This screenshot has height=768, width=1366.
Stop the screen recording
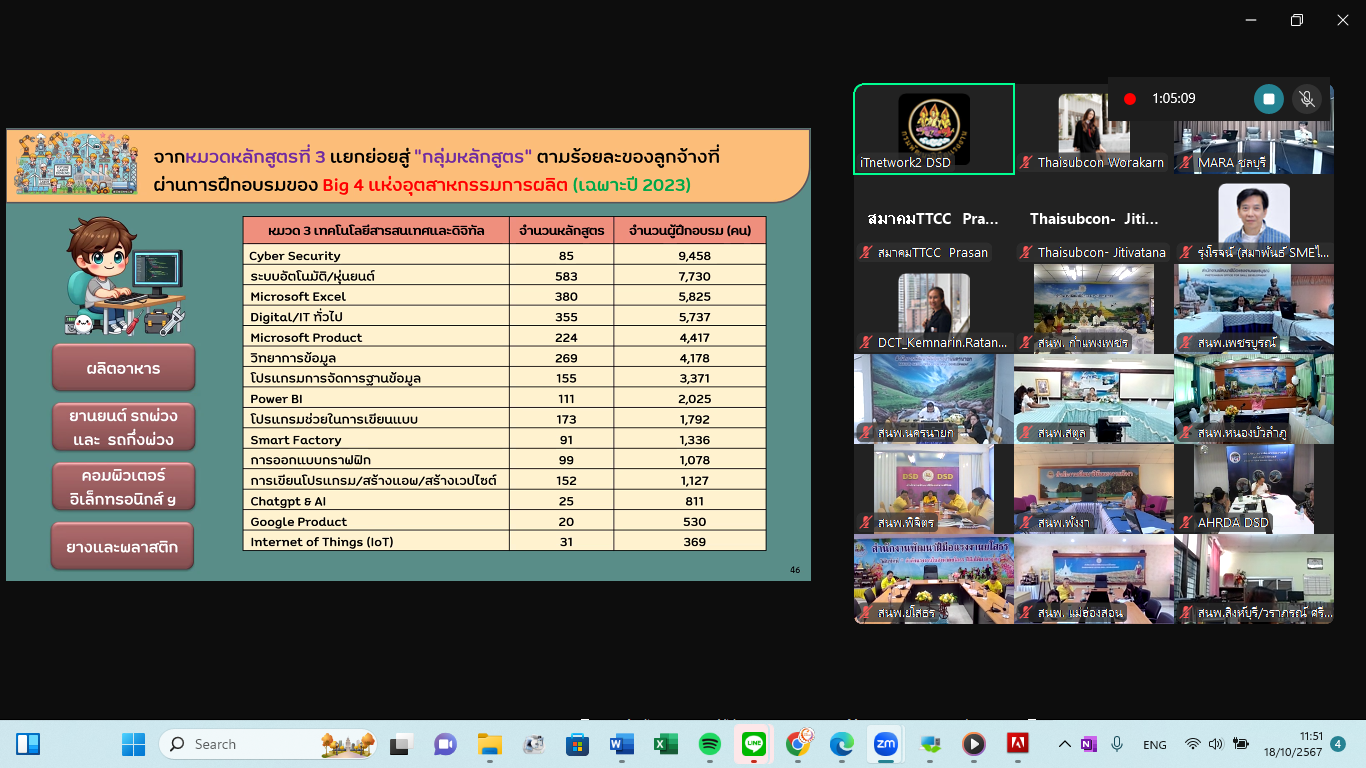[x=1268, y=98]
